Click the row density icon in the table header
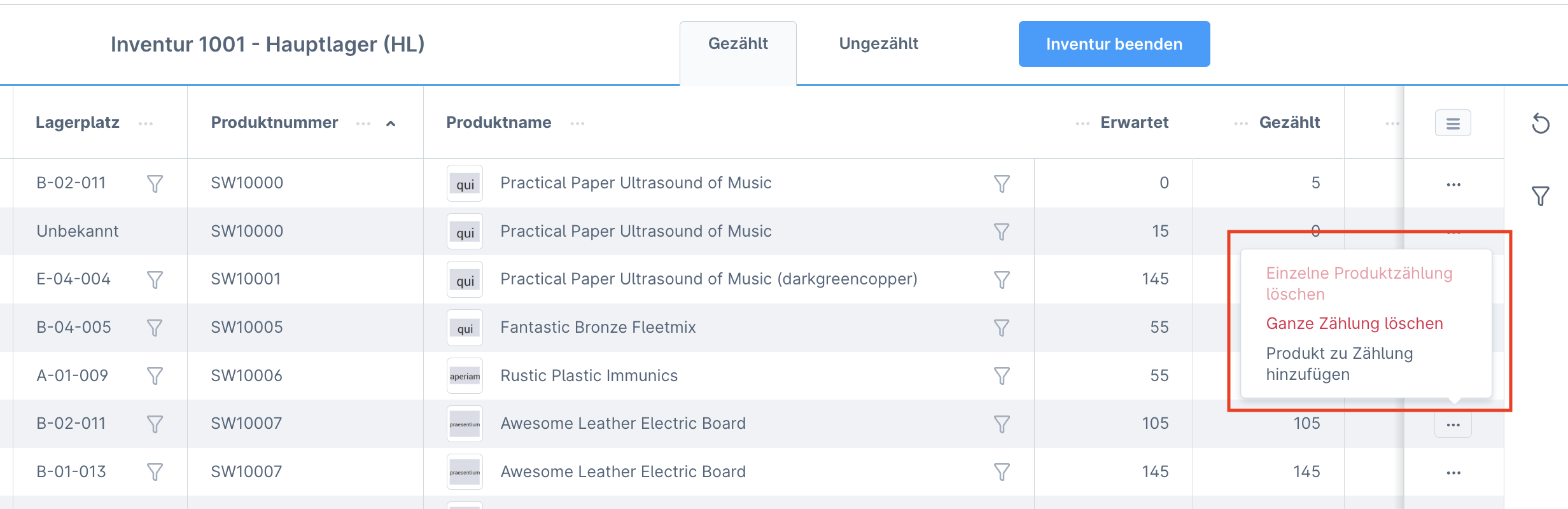 (1453, 123)
